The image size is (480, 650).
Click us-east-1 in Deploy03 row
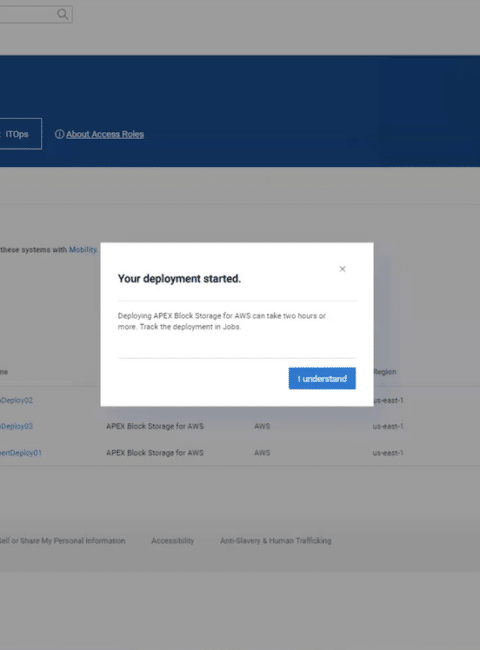388,426
